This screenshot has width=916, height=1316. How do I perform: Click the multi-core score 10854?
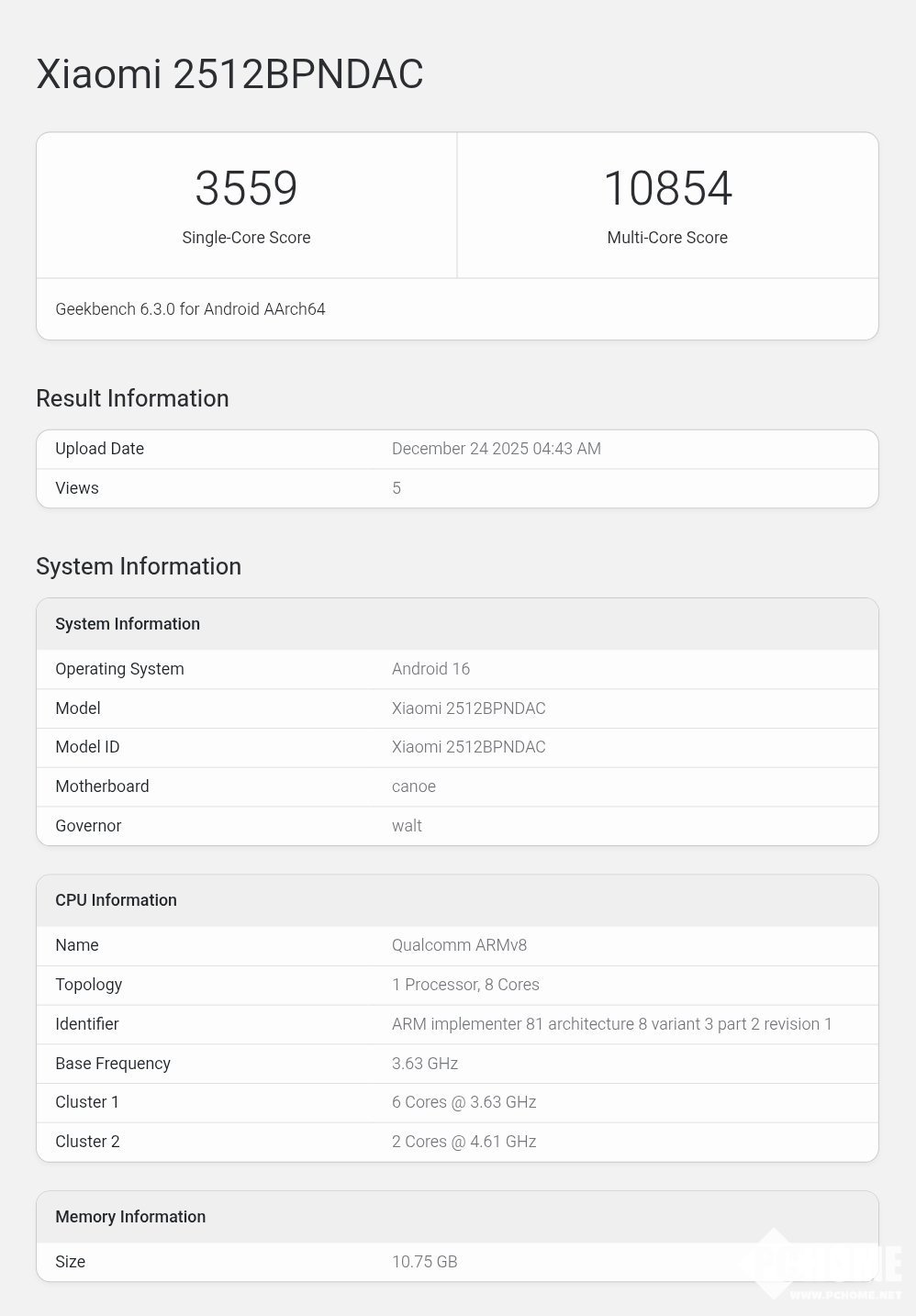pos(667,188)
